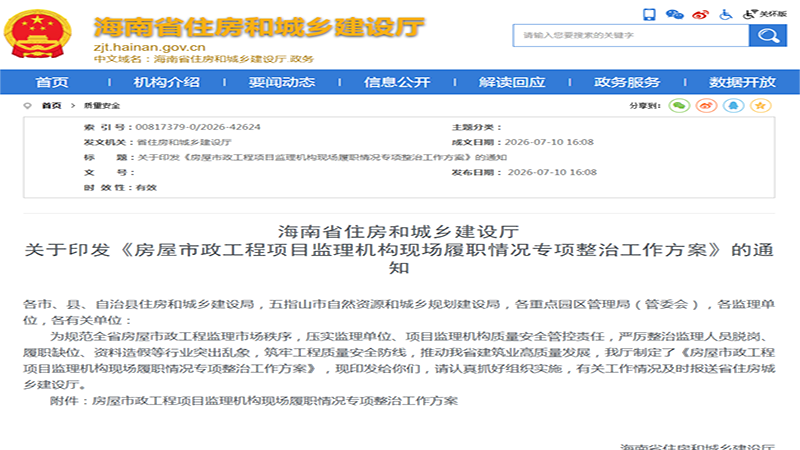Image resolution: width=800 pixels, height=450 pixels.
Task: Share to WeChat green icon
Action: 679,106
